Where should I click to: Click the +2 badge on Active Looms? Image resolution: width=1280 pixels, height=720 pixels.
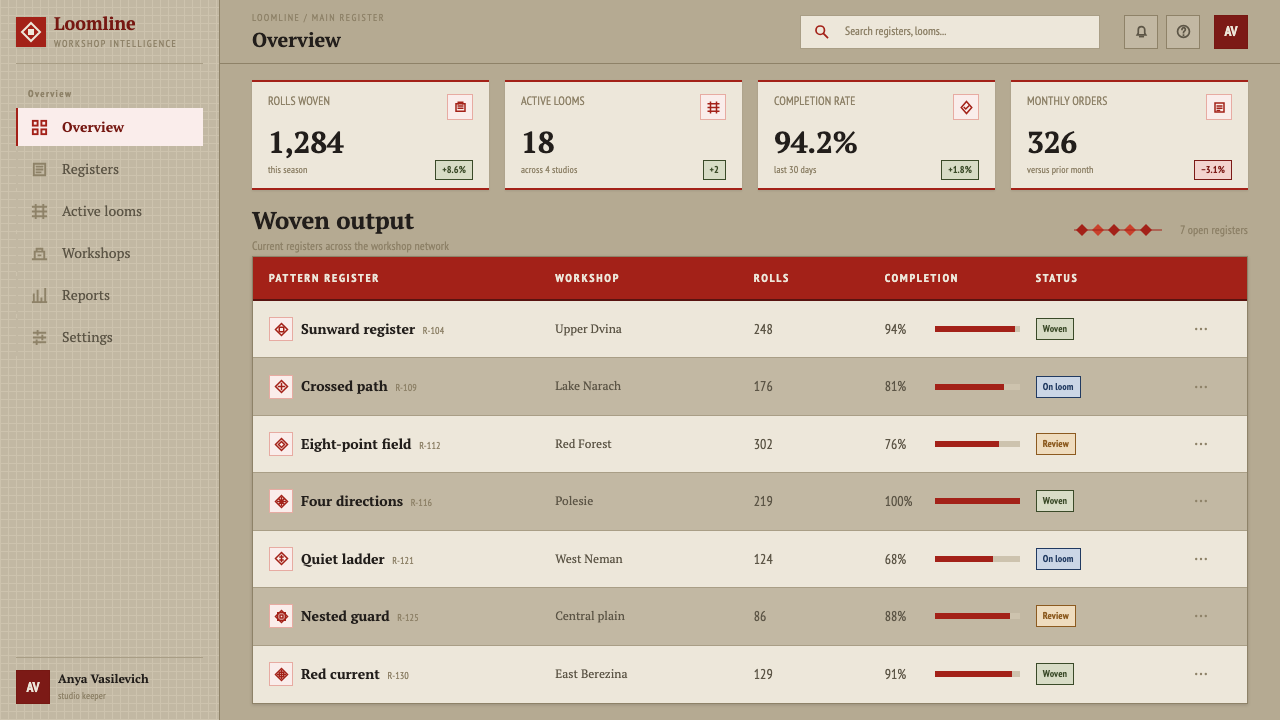(714, 170)
